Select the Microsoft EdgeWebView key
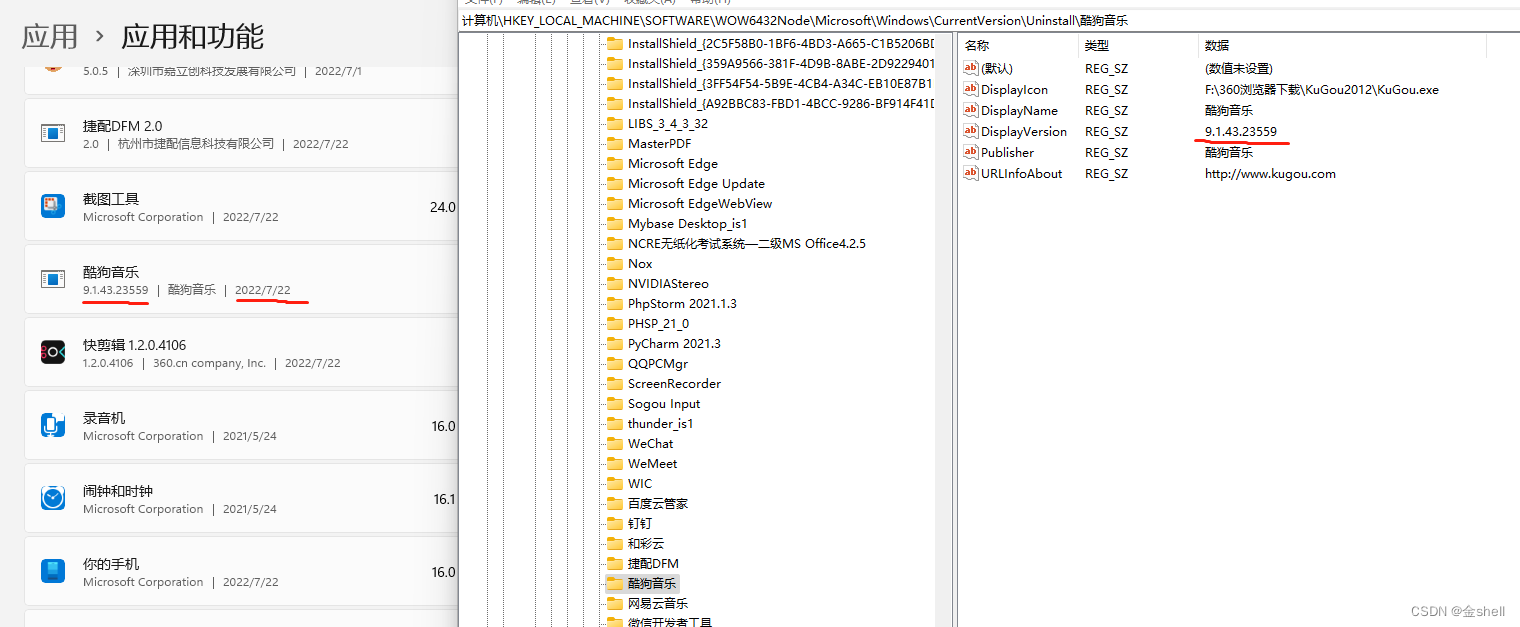 [700, 204]
